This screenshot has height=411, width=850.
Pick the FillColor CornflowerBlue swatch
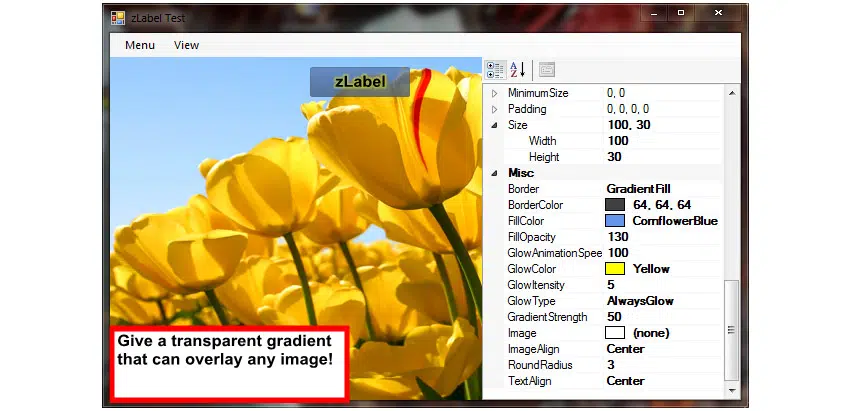pyautogui.click(x=615, y=221)
